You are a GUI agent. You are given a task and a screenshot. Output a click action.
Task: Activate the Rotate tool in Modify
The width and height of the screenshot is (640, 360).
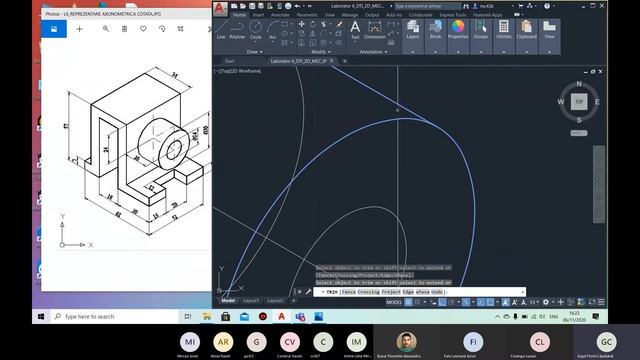coord(313,24)
